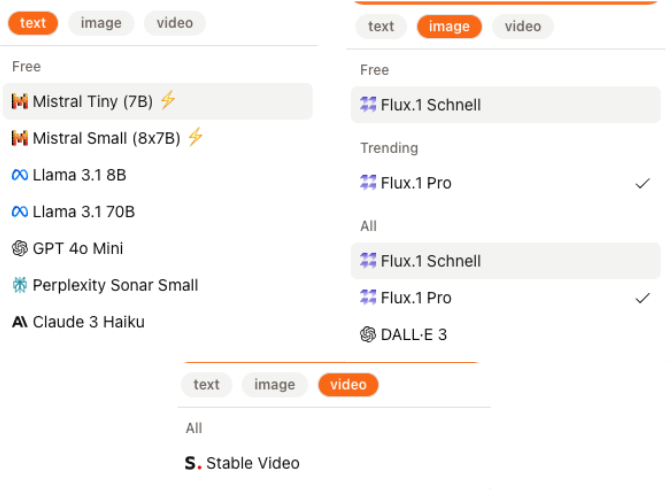Viewport: 667px width, 499px height.
Task: Click the OpenAI logo beside GPT 4o Mini
Action: (x=20, y=249)
